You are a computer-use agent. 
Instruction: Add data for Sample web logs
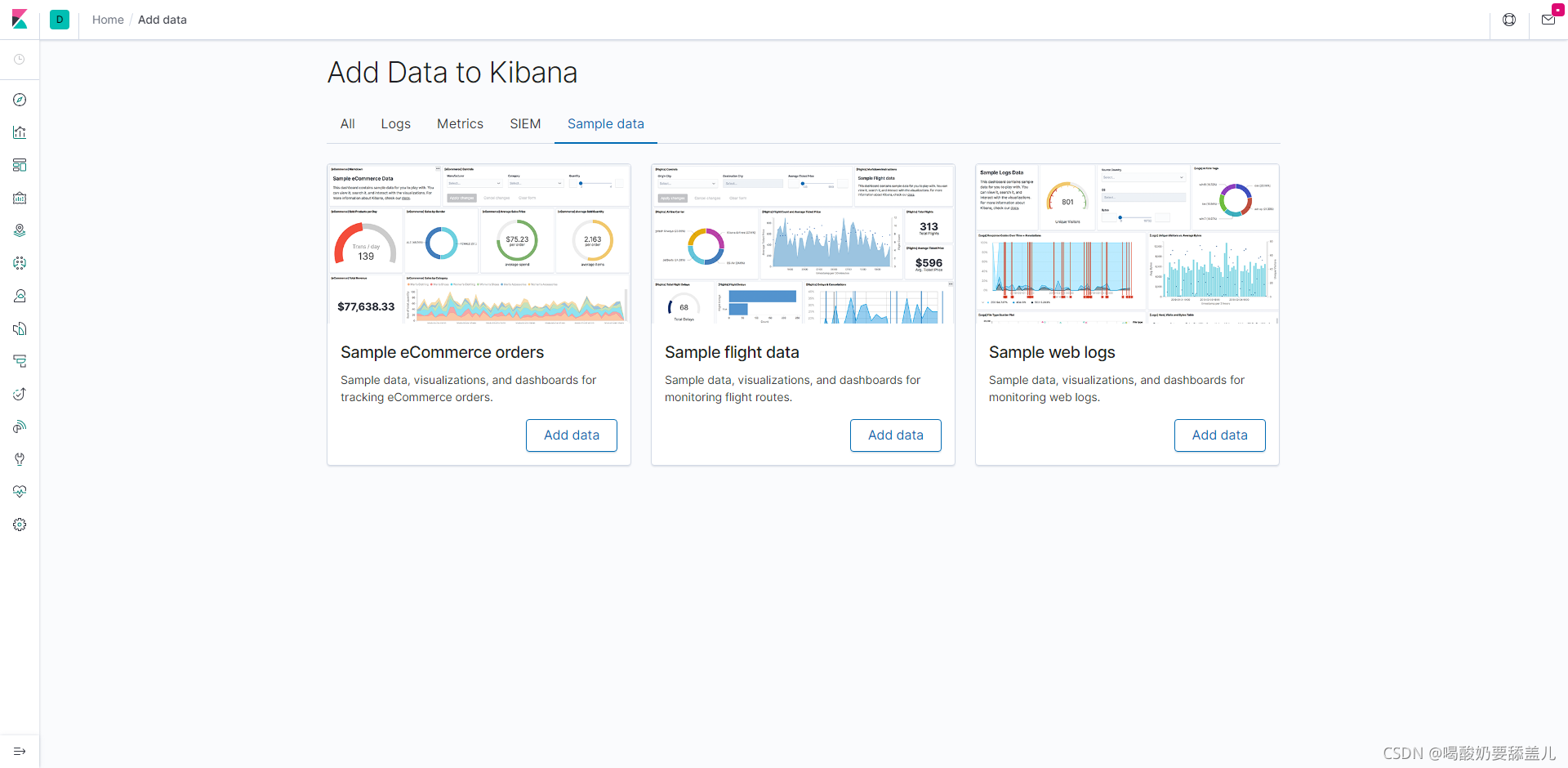click(x=1220, y=435)
